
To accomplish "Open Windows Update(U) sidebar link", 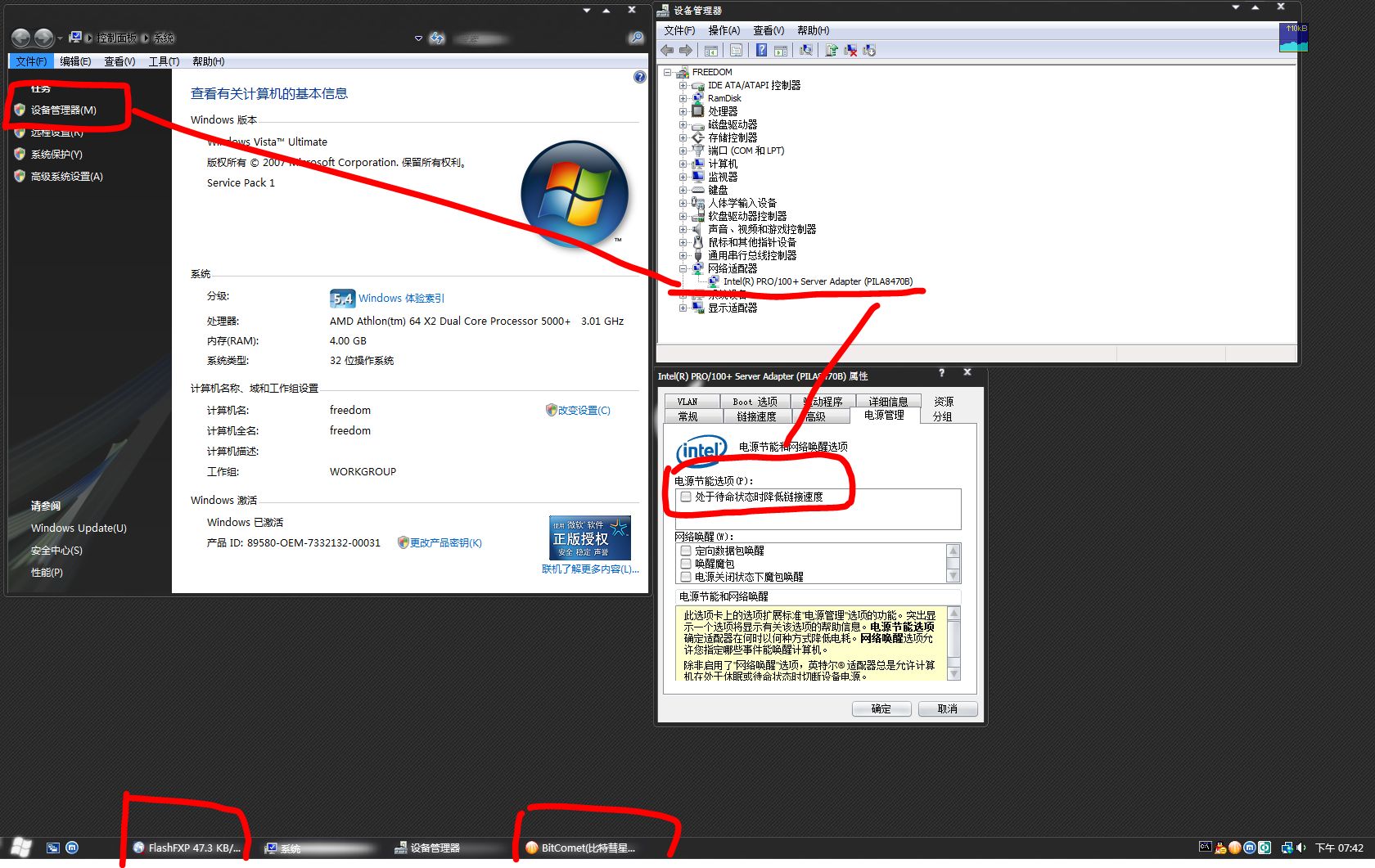I will (79, 528).
